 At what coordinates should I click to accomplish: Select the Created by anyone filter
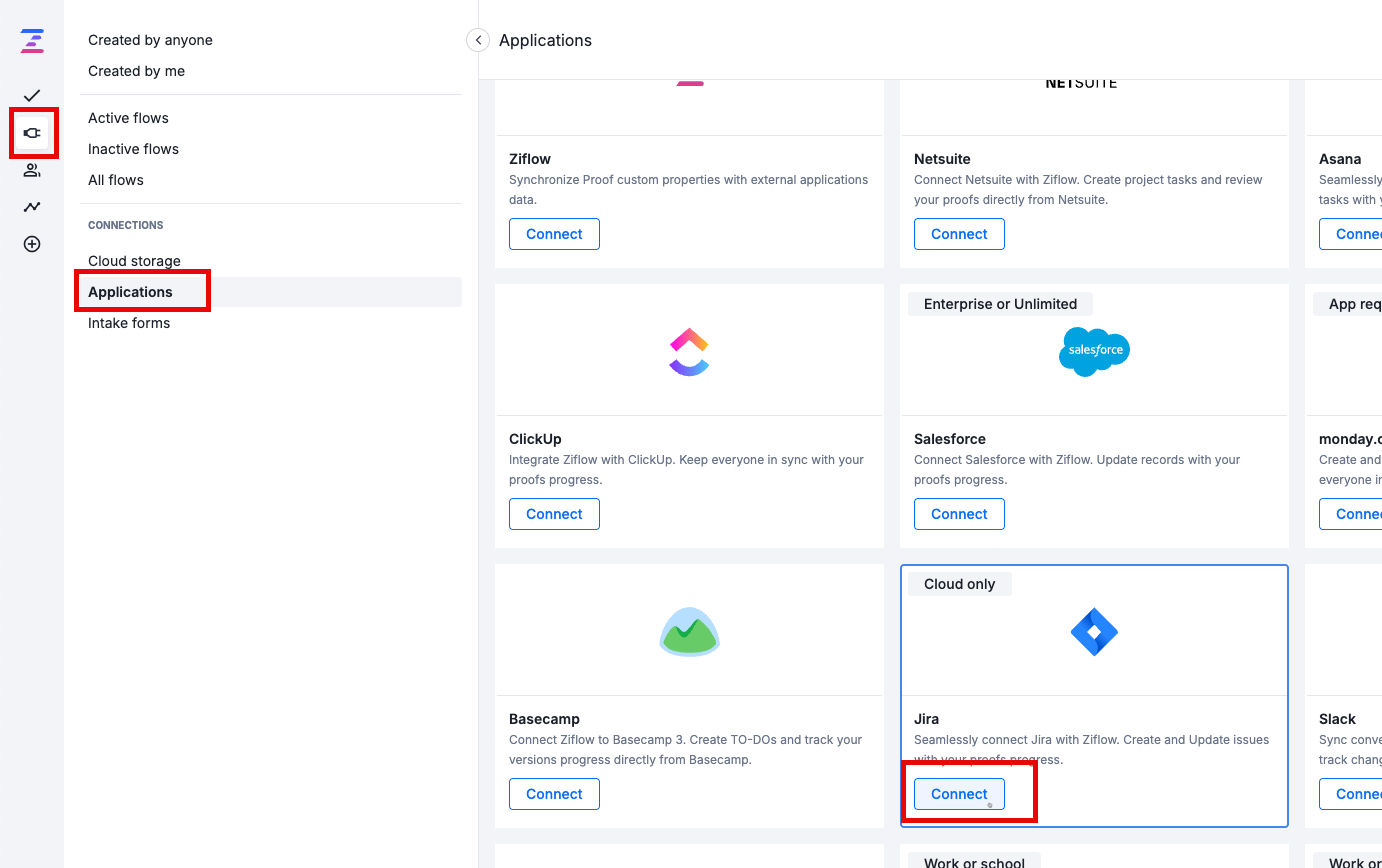click(x=150, y=40)
